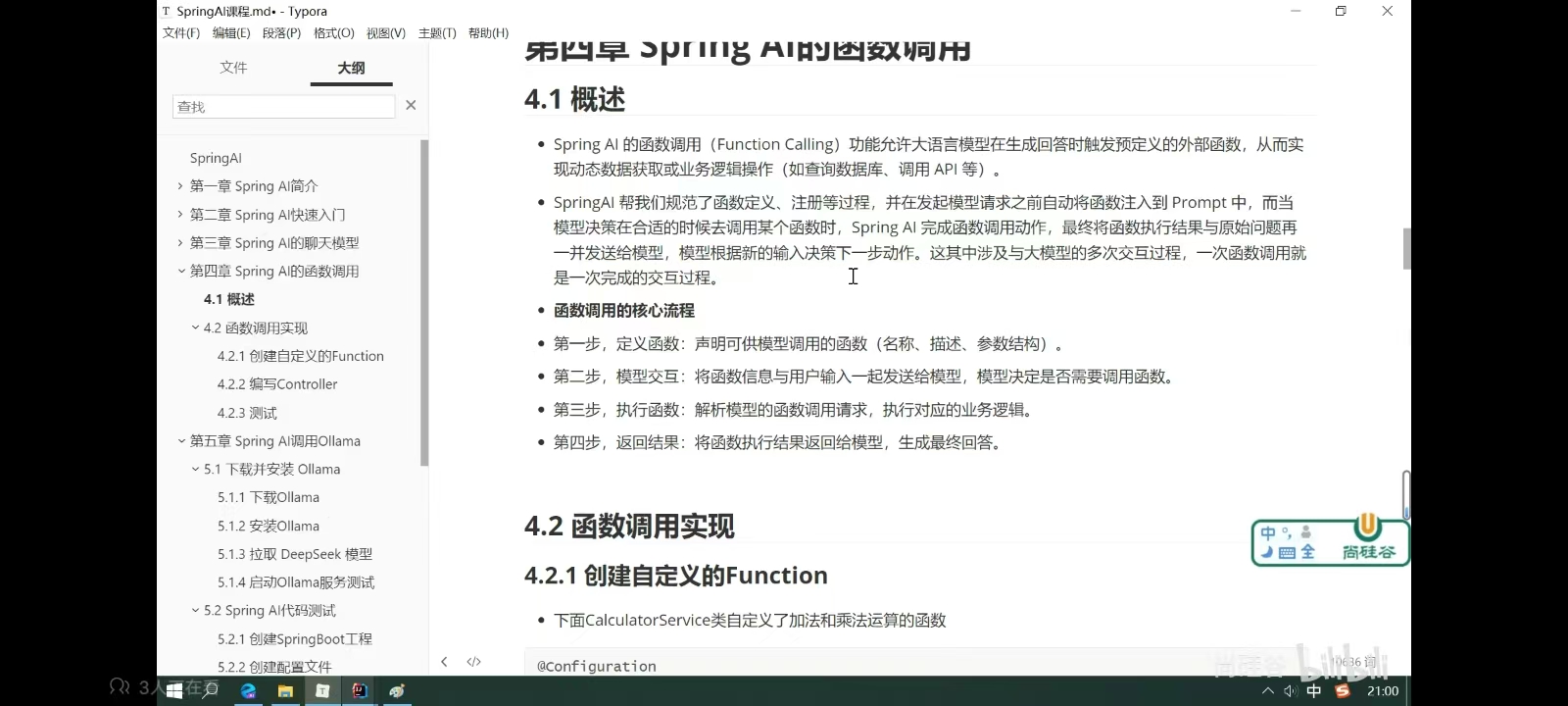This screenshot has height=706, width=1568.
Task: Jump to 5.2.2 创建配置文件 outline item
Action: point(274,666)
